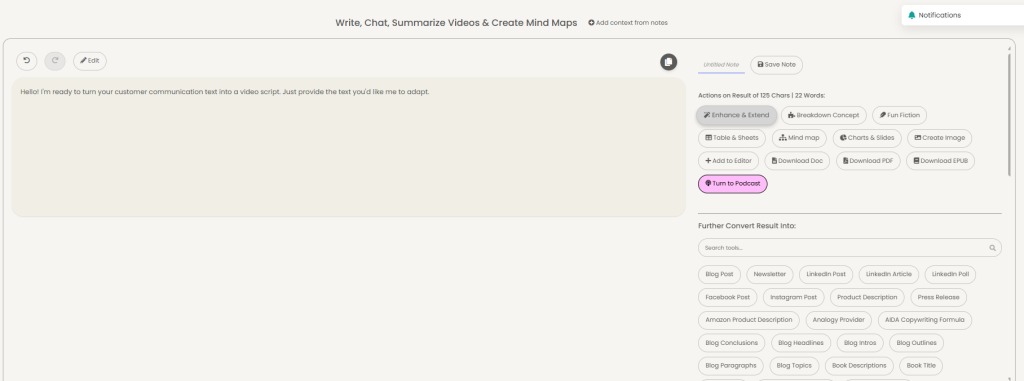The image size is (1024, 381).
Task: Open Charts & Slides action
Action: [867, 138]
